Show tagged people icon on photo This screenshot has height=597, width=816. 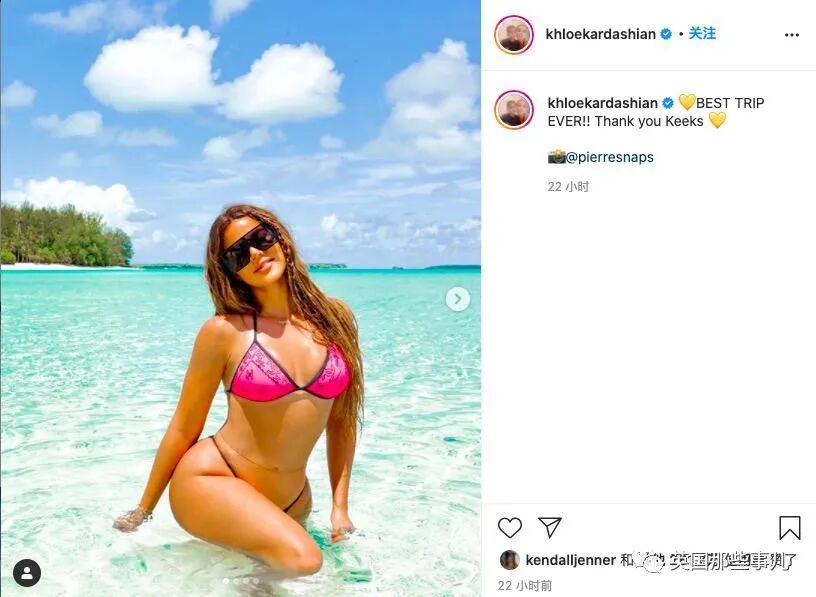click(27, 573)
